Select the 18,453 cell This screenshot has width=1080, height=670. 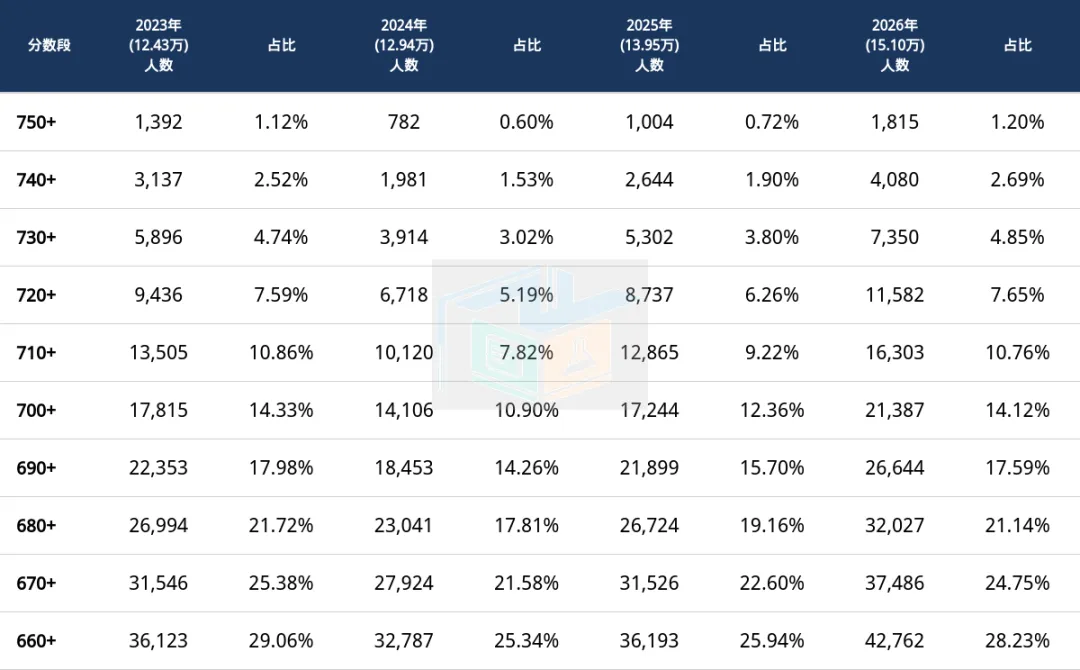point(404,468)
